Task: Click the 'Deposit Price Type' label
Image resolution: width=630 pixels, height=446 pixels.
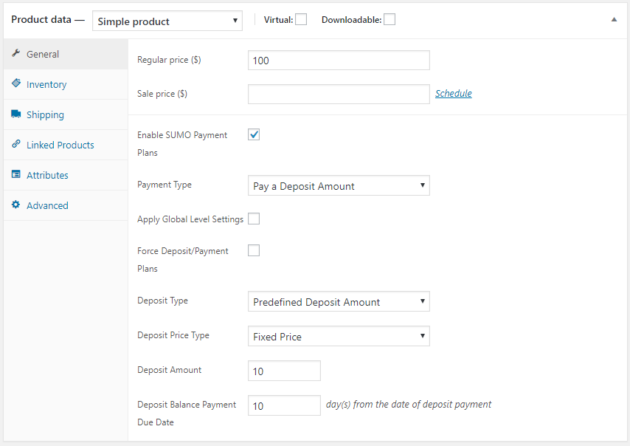Action: [173, 335]
